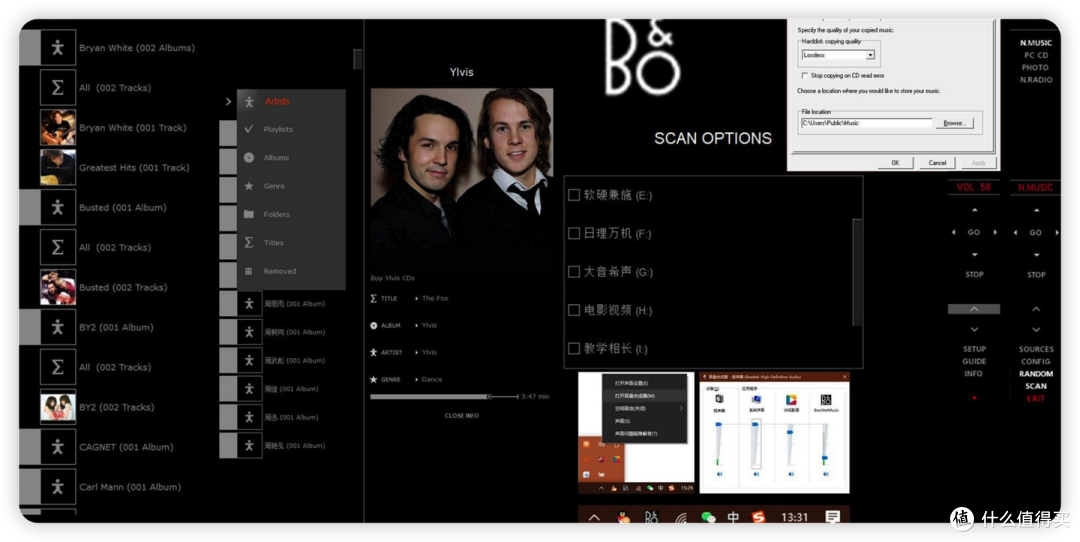Open WeChat icon in 13:31 taskbar
The width and height of the screenshot is (1080, 542).
[x=708, y=517]
